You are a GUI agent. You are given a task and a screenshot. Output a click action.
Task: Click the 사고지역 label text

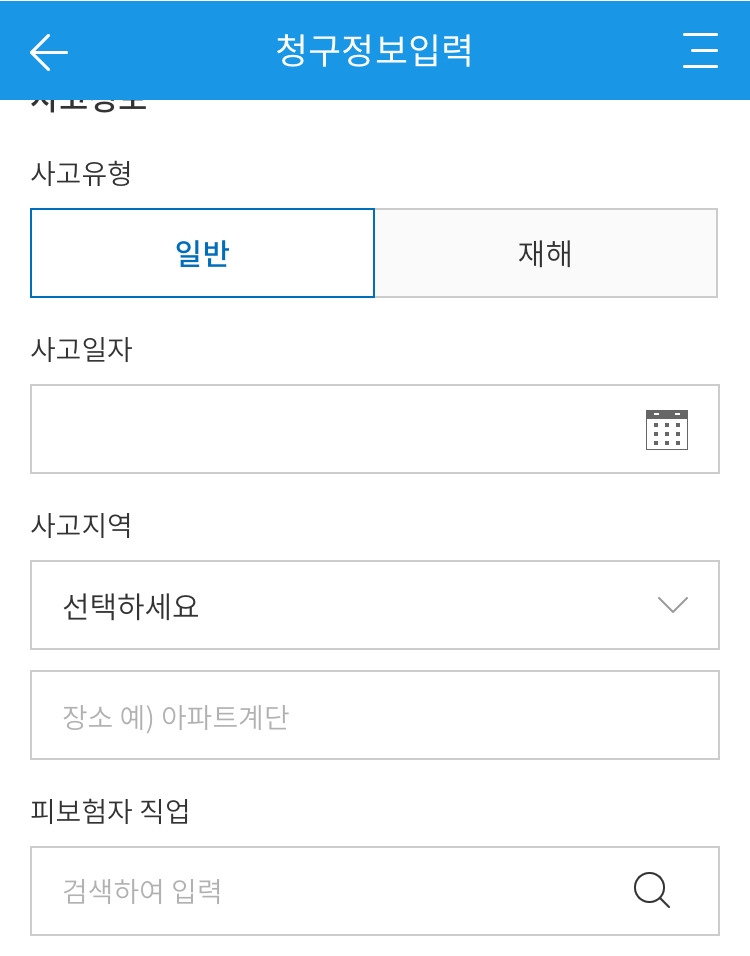click(x=82, y=525)
